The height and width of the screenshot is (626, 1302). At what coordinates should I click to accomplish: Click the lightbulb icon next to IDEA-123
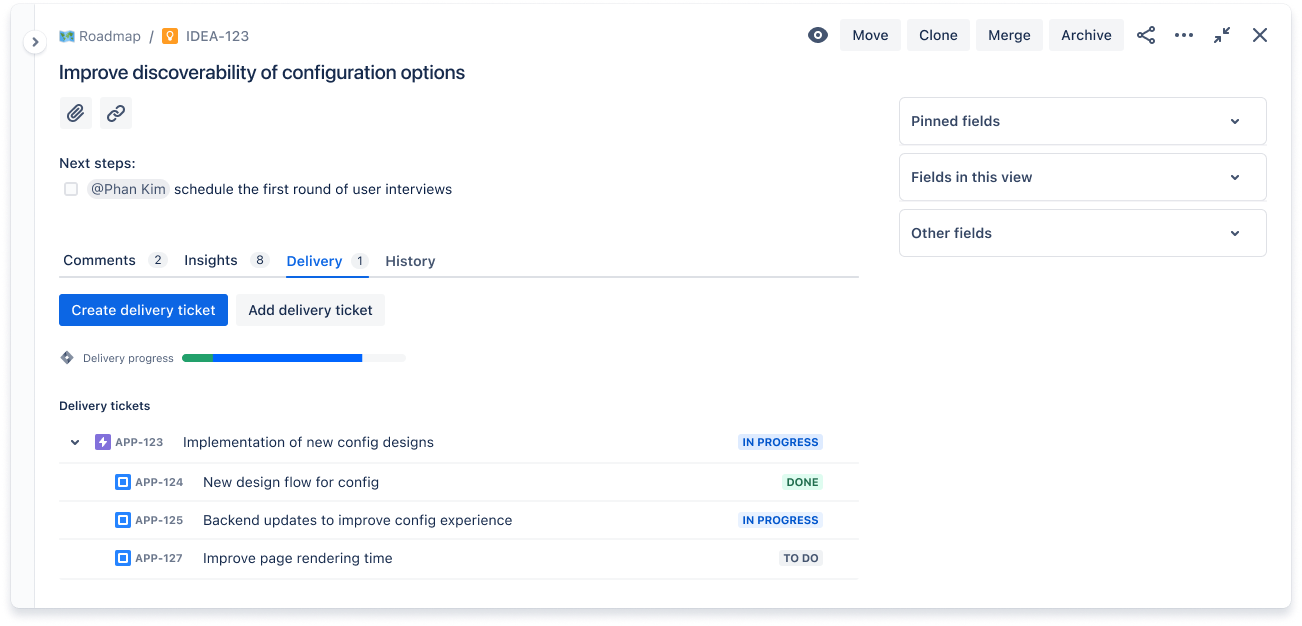coord(169,35)
